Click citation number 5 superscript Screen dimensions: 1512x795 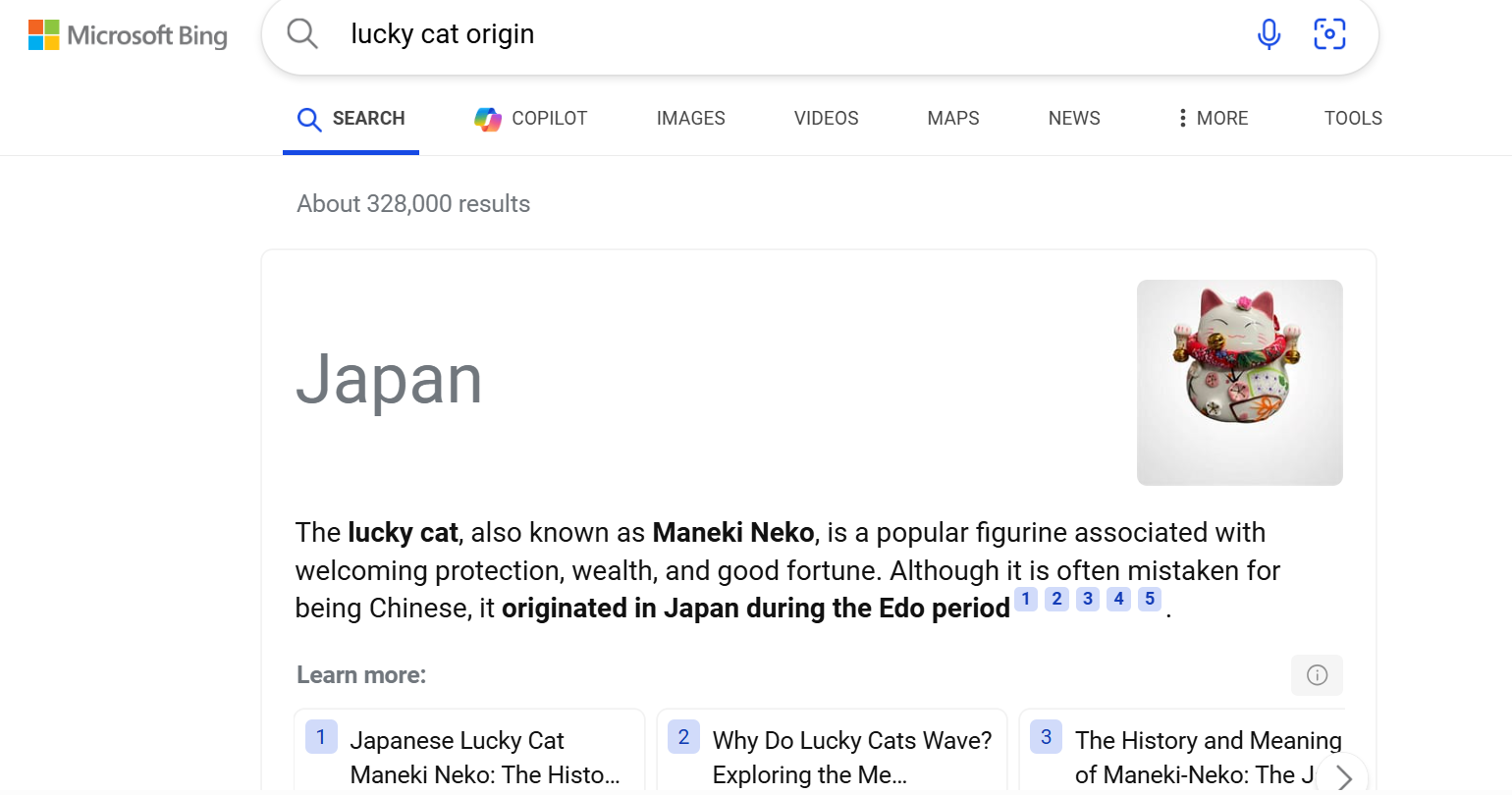pyautogui.click(x=1150, y=599)
